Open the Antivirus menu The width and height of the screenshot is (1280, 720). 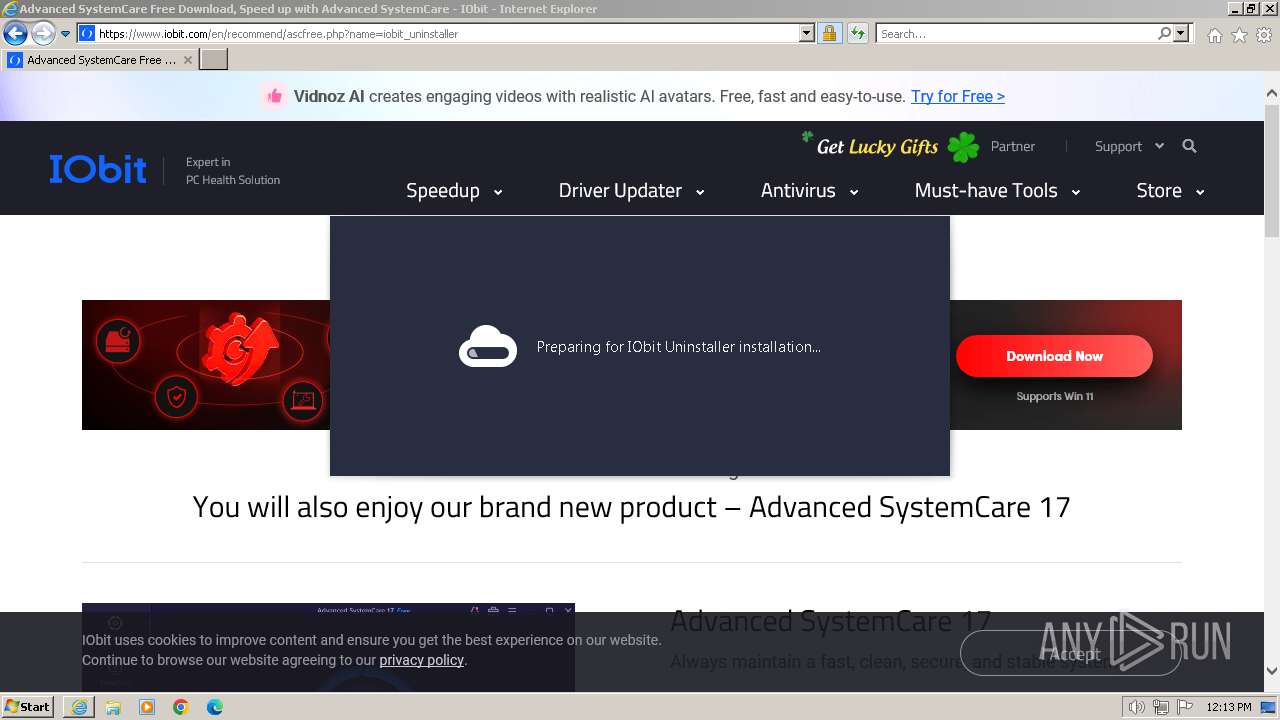[x=809, y=190]
